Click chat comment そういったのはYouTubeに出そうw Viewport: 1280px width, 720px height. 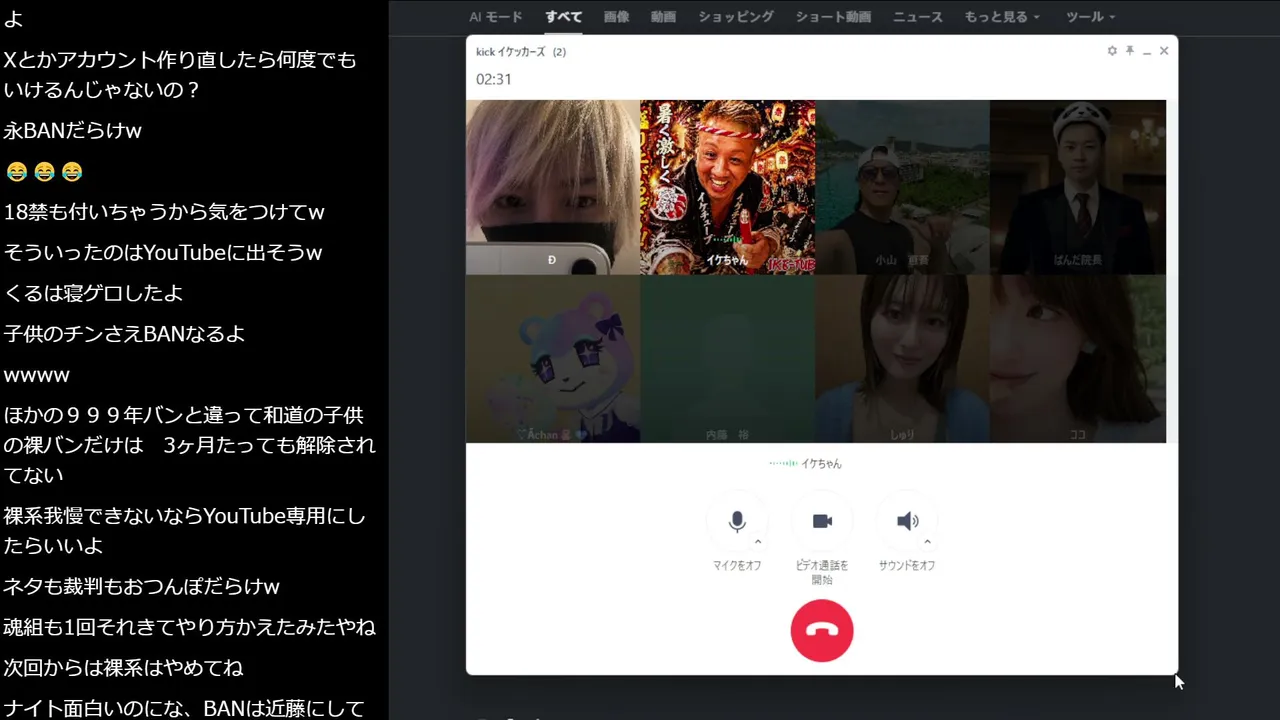pos(163,253)
